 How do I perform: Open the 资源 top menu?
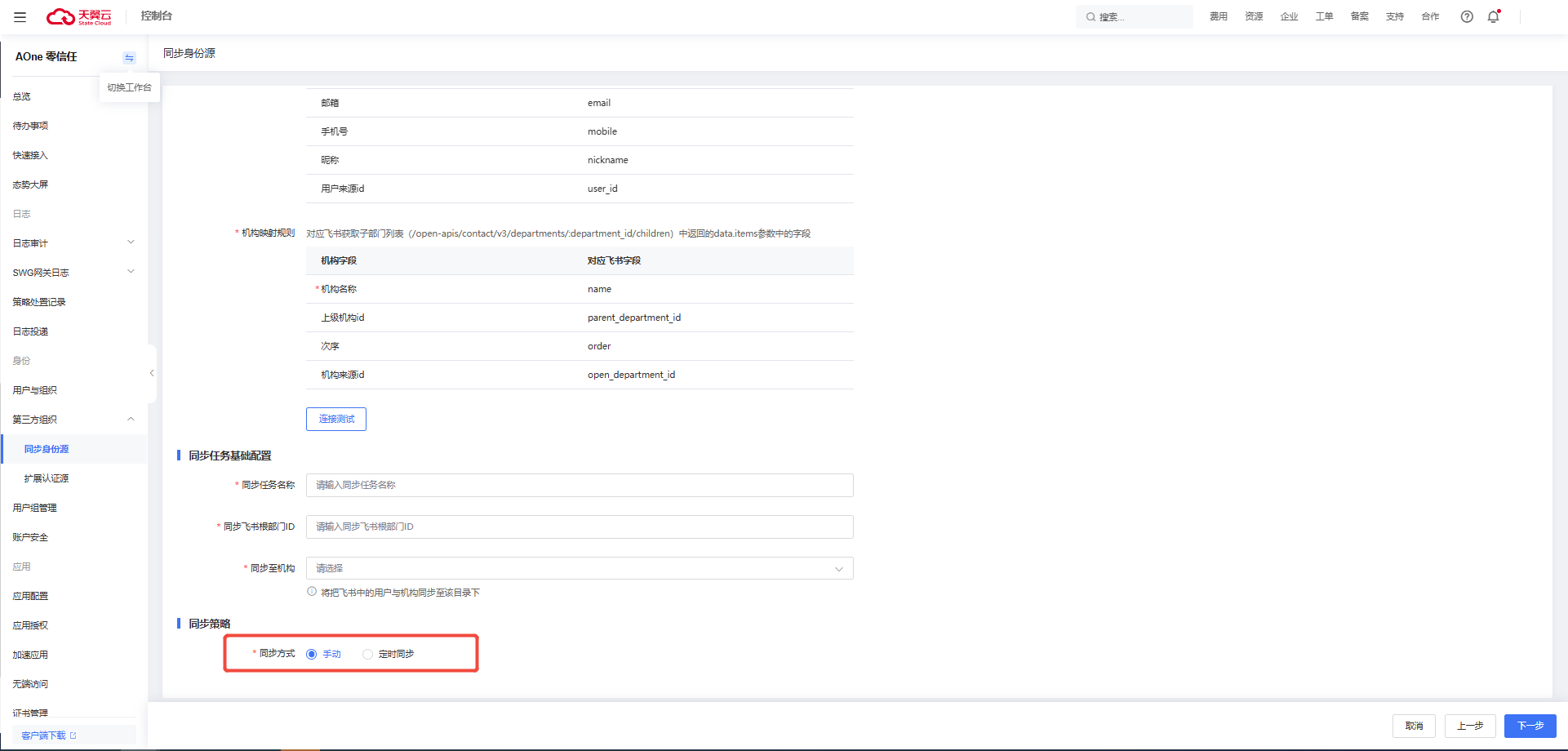pyautogui.click(x=1254, y=16)
